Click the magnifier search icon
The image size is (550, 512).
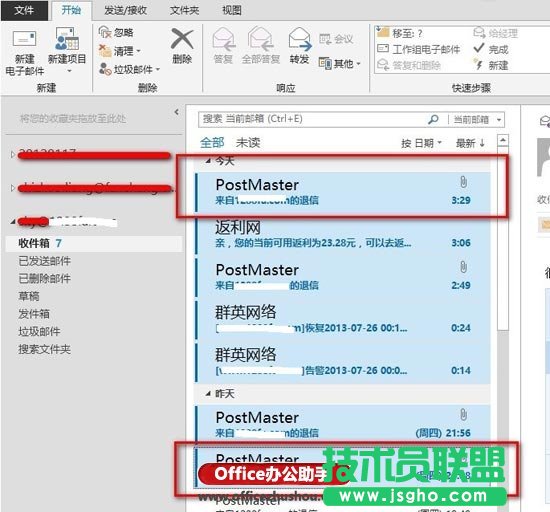[433, 119]
